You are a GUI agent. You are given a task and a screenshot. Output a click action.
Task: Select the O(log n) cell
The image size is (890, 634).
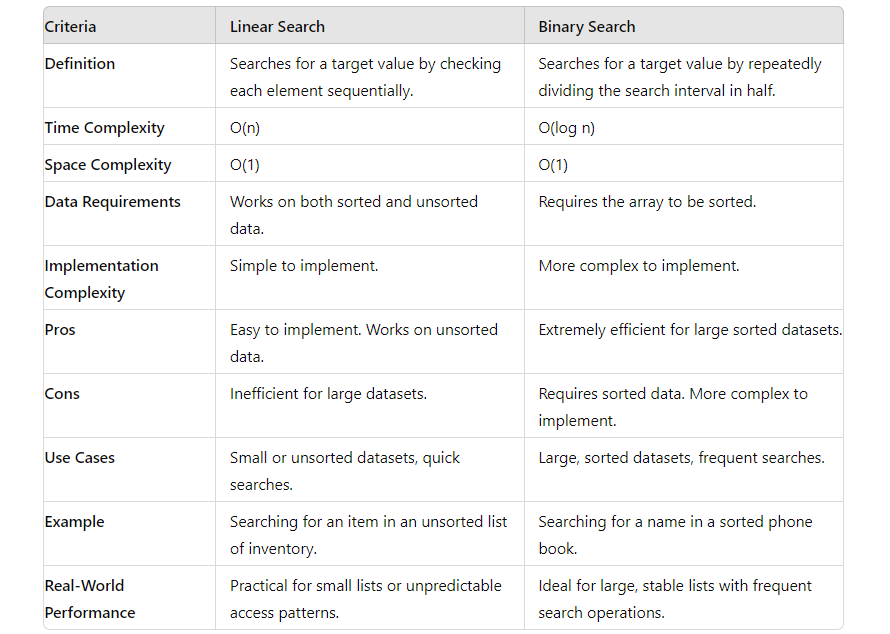point(566,128)
